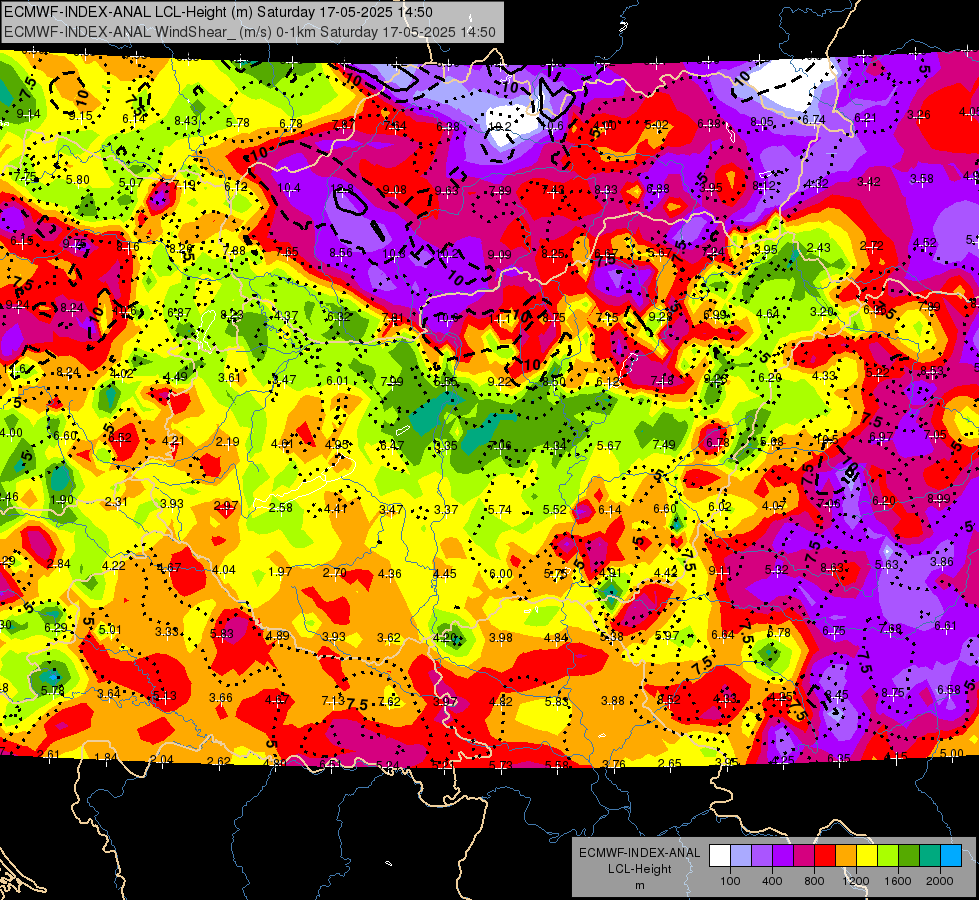
Task: Click the wind shear value 7.49
Action: click(664, 444)
